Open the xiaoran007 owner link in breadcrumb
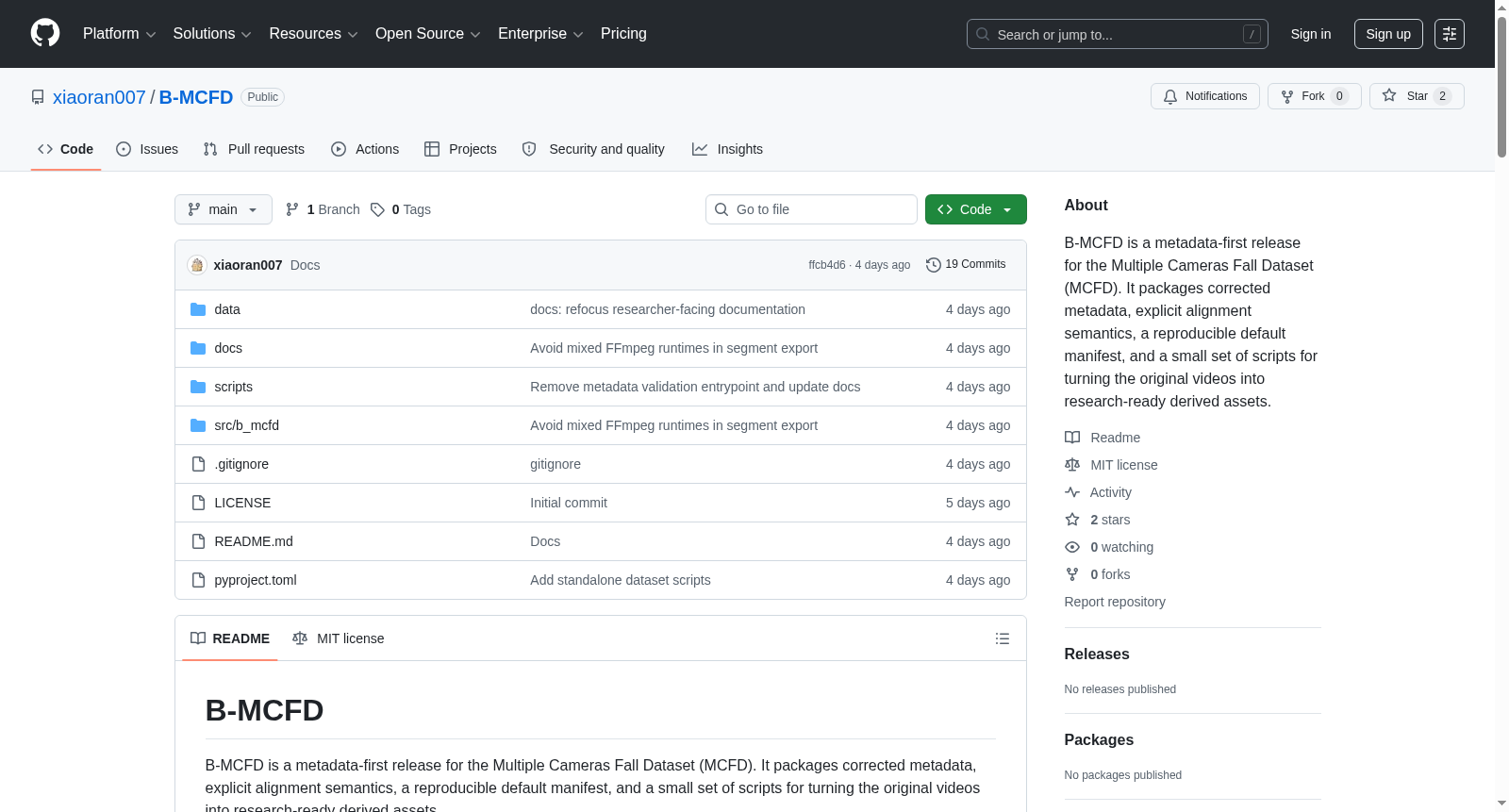This screenshot has height=812, width=1509. pyautogui.click(x=99, y=97)
